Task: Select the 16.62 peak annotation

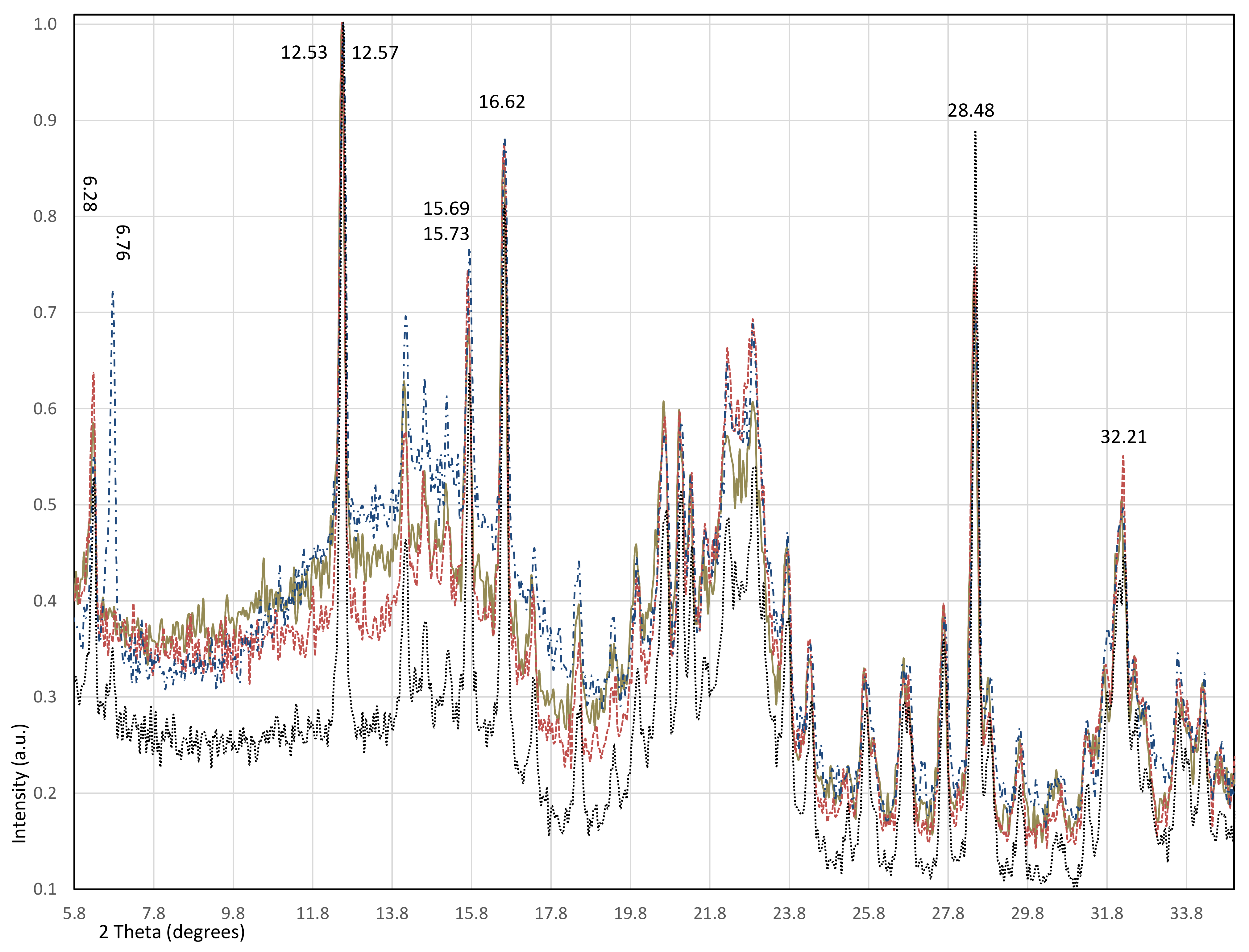Action: coord(501,102)
